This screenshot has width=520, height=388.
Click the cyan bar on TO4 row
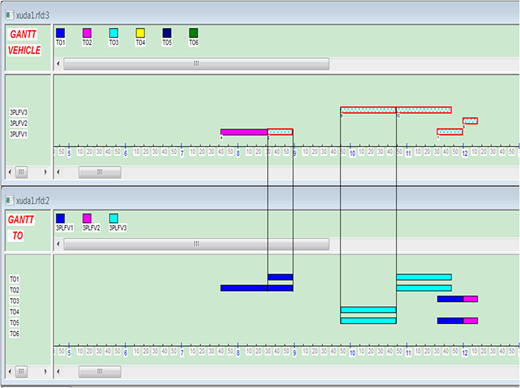(x=368, y=310)
